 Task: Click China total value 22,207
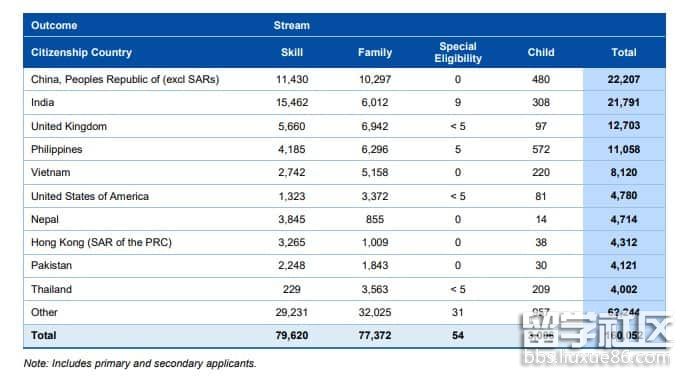[624, 79]
